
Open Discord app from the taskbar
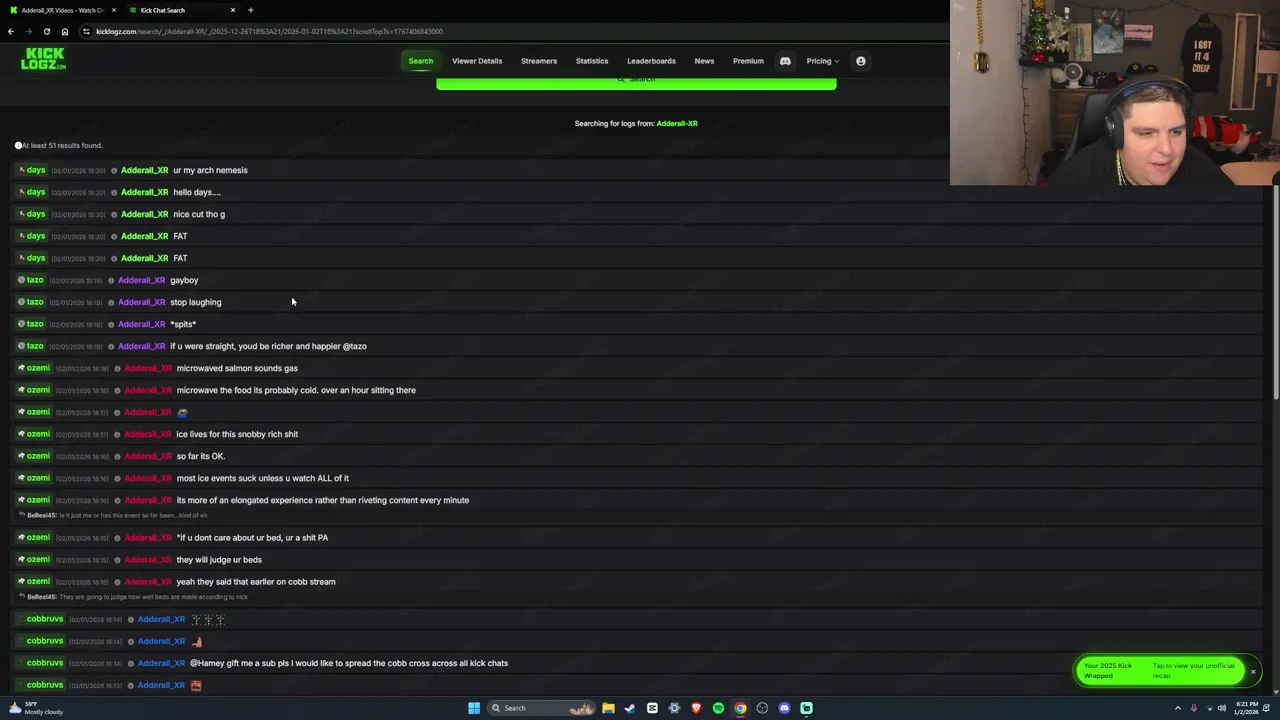(x=784, y=708)
